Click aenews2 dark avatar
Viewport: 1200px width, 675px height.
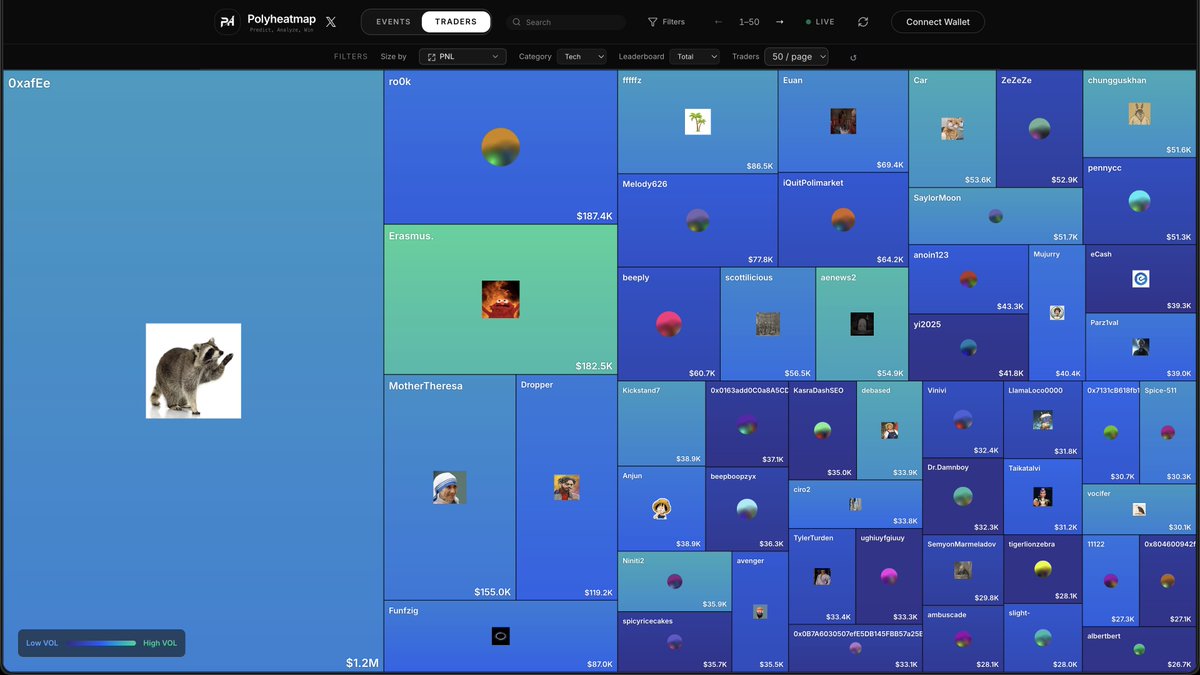[x=862, y=324]
